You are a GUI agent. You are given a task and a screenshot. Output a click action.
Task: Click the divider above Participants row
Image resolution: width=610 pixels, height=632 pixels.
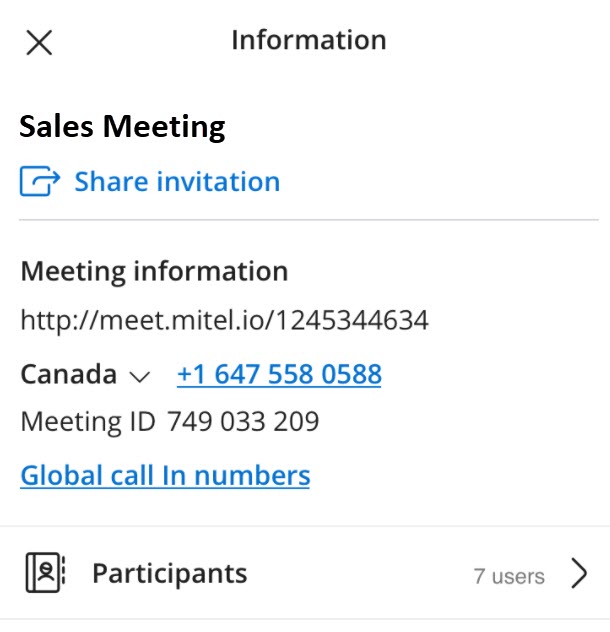[x=304, y=526]
